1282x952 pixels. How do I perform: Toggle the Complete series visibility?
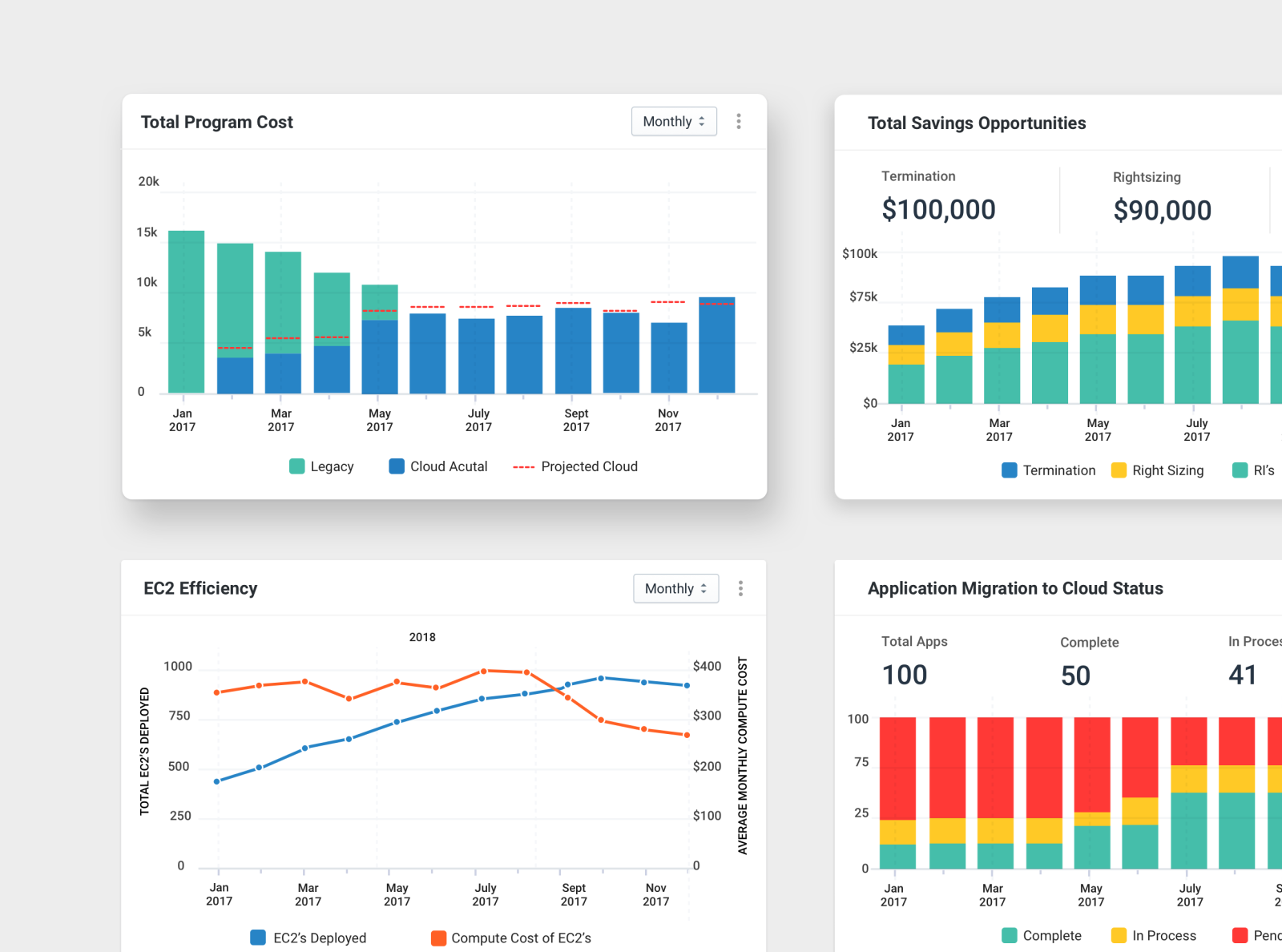tap(1008, 935)
